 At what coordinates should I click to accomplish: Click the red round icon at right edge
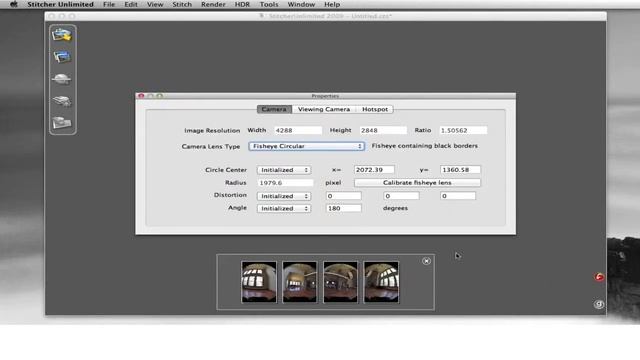(599, 278)
